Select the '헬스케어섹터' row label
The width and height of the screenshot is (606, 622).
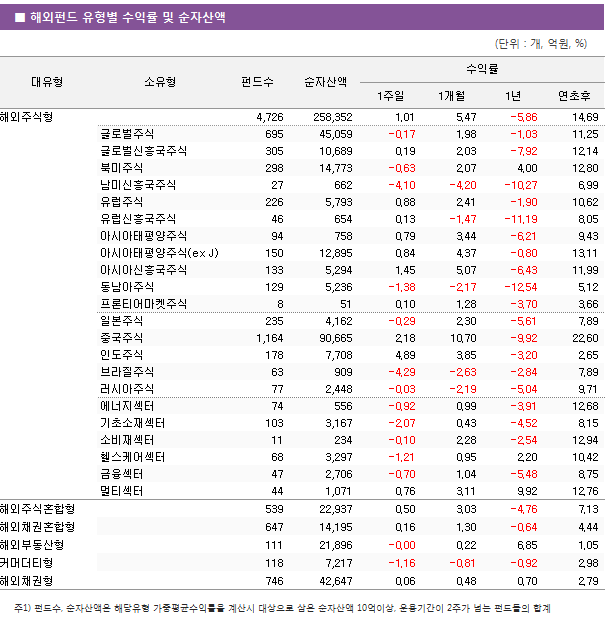coord(132,457)
